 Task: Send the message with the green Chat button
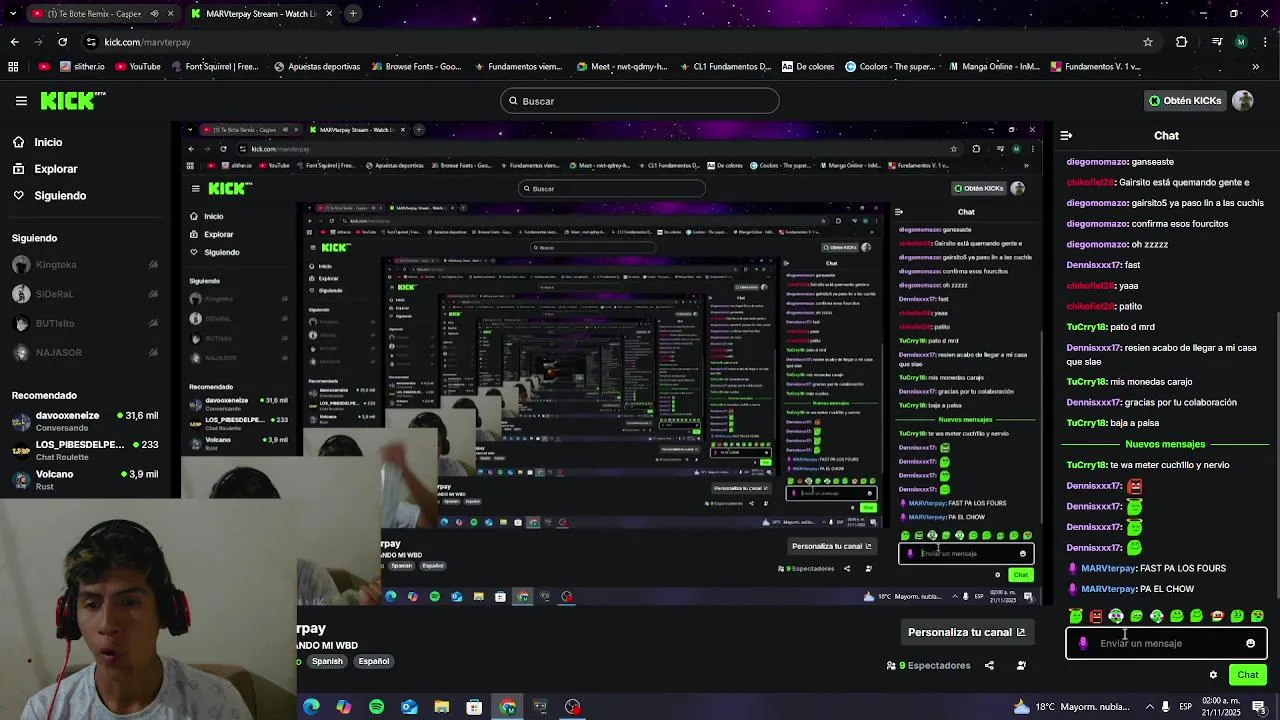[x=1247, y=675]
